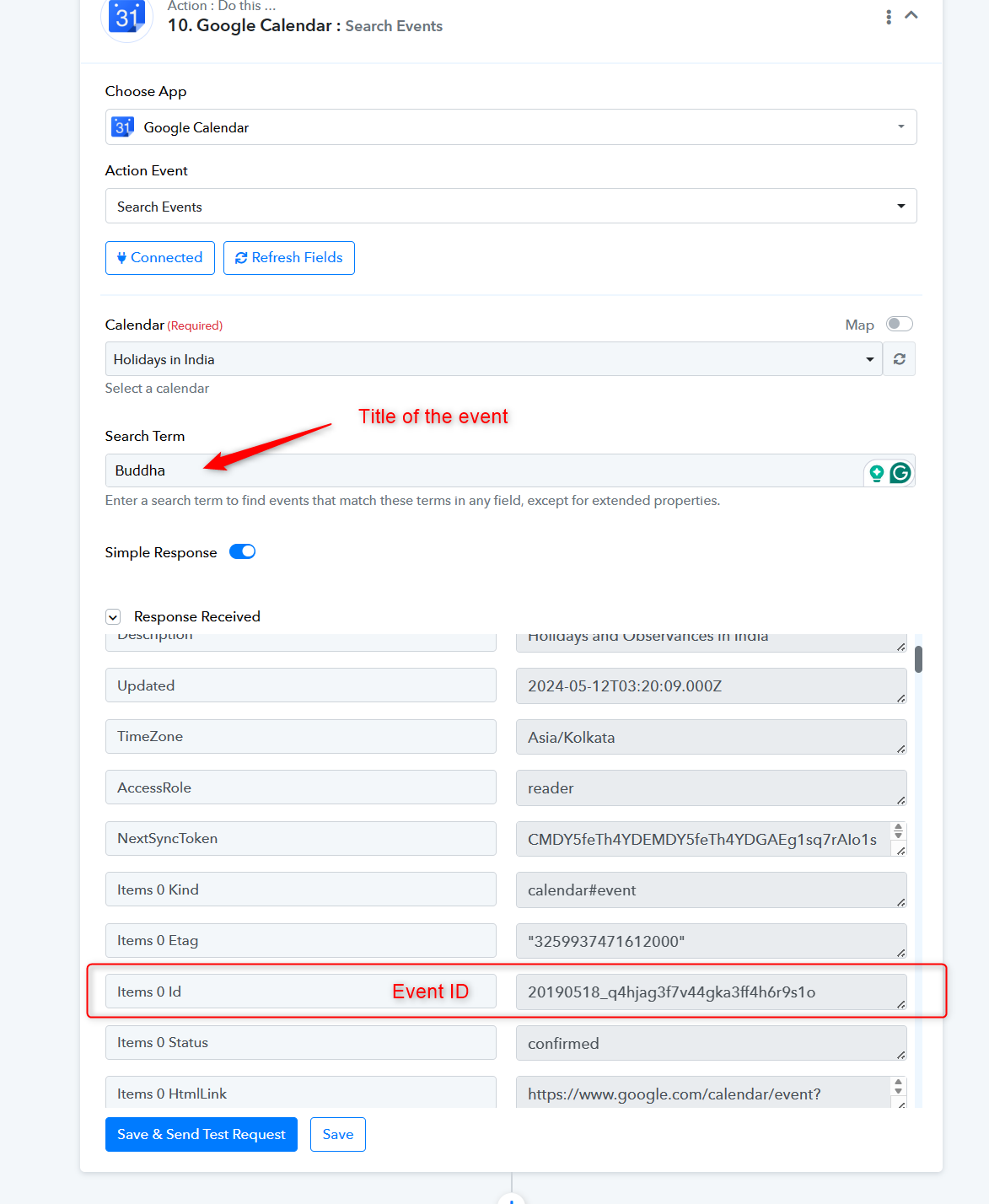Open the Choose App dropdown
The width and height of the screenshot is (989, 1204).
tap(511, 127)
